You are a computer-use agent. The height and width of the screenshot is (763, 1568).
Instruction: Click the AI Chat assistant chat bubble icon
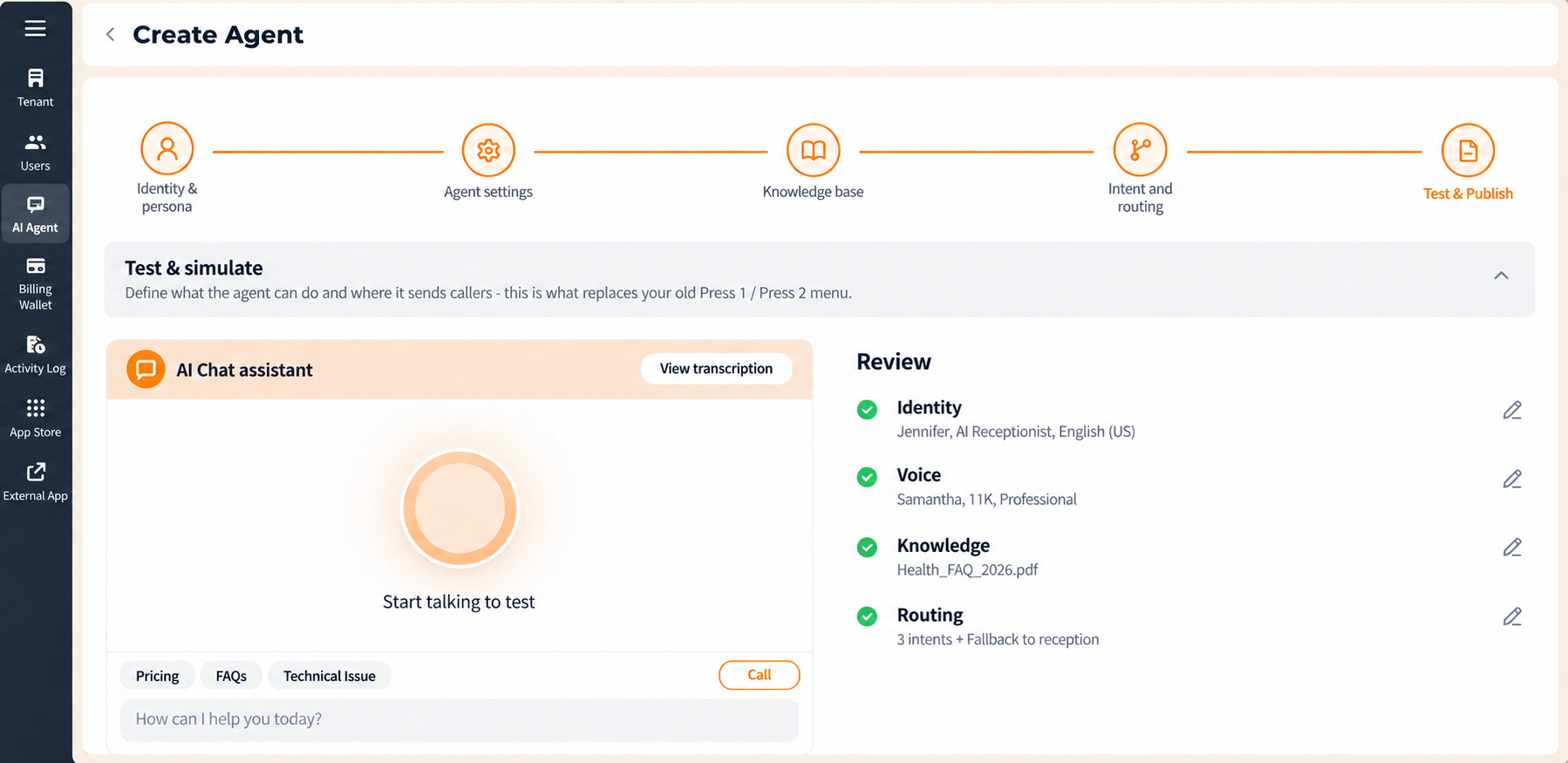click(146, 370)
